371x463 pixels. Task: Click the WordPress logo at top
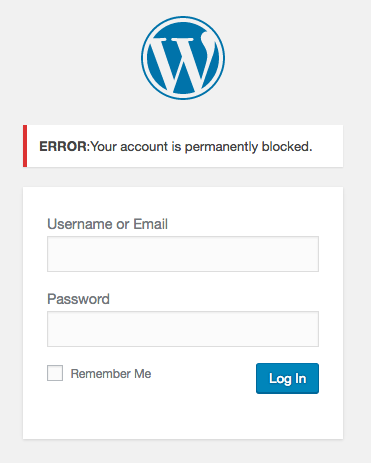pyautogui.click(x=183, y=58)
